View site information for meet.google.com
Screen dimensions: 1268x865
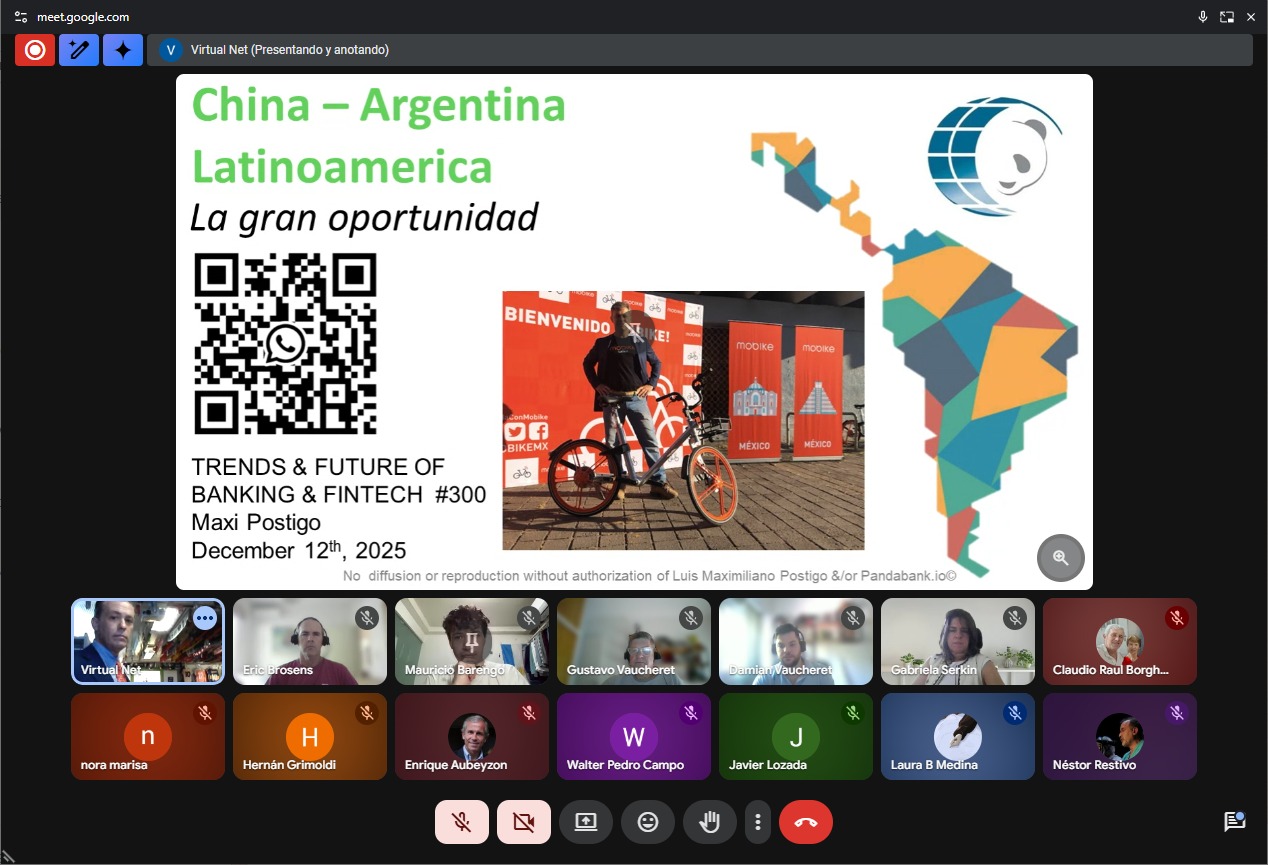click(x=21, y=17)
